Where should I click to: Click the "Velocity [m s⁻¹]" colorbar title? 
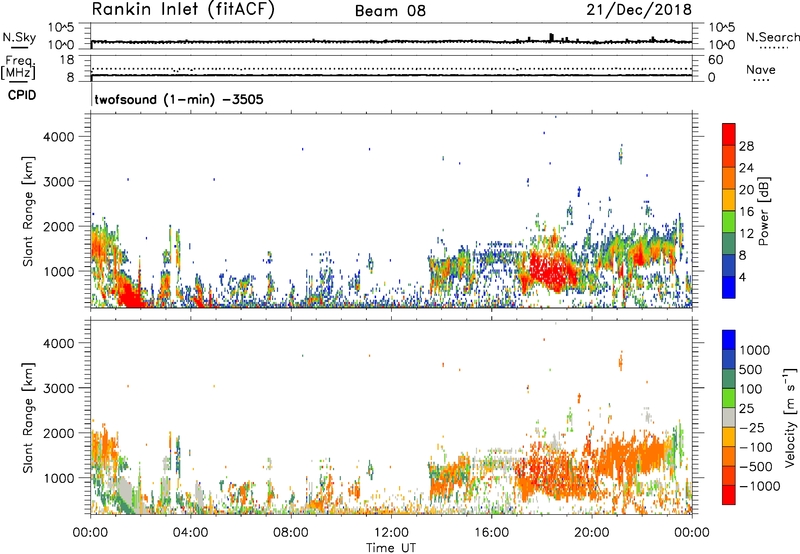tap(790, 417)
